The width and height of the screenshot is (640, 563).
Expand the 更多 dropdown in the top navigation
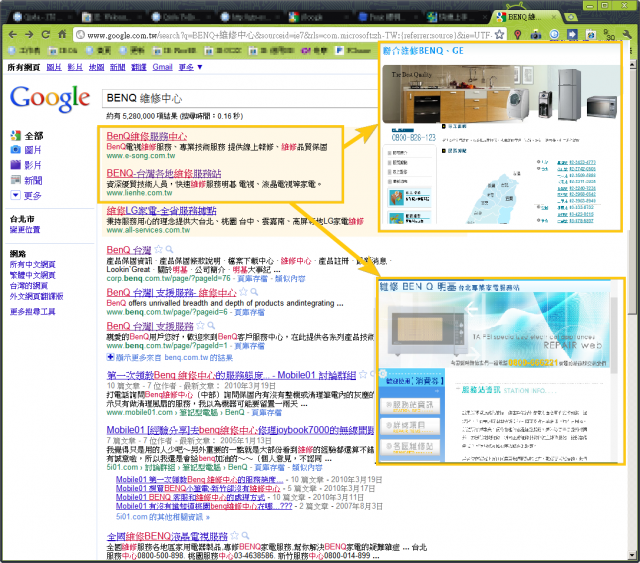(190, 67)
